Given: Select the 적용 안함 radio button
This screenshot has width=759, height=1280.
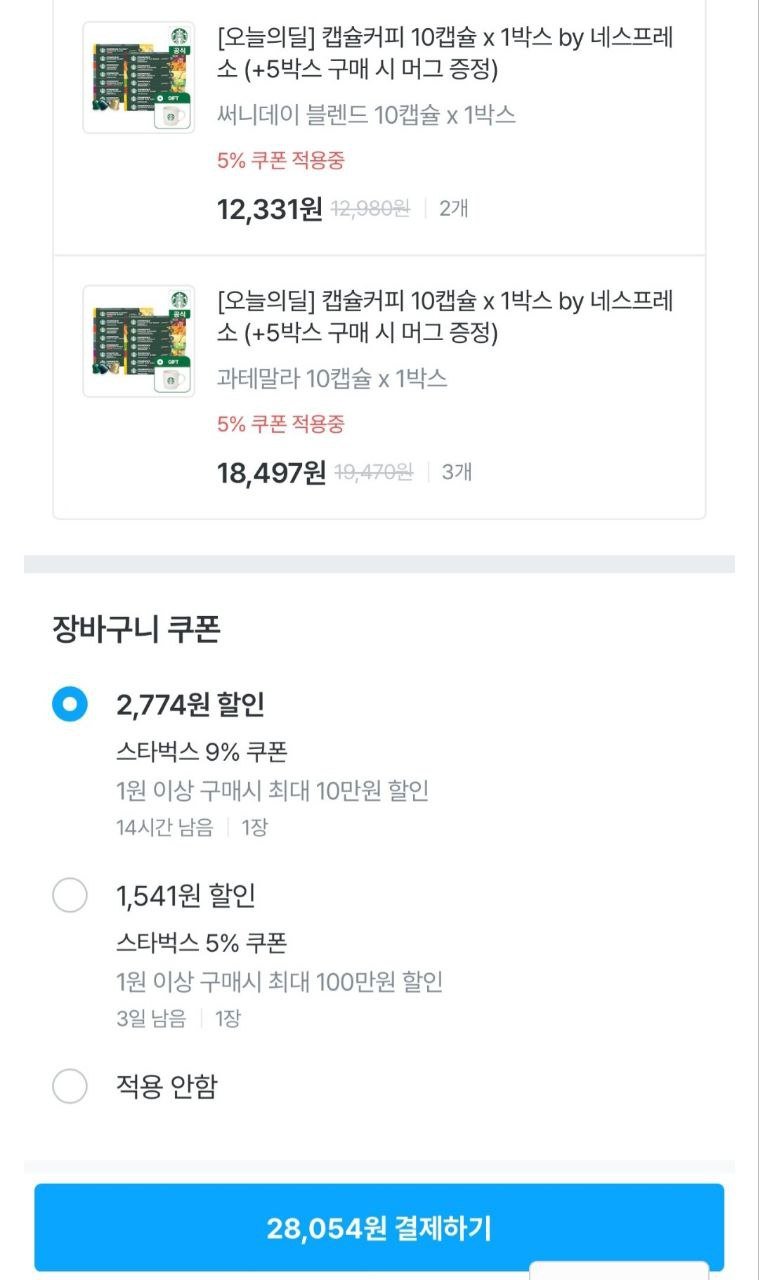Looking at the screenshot, I should tap(70, 1086).
